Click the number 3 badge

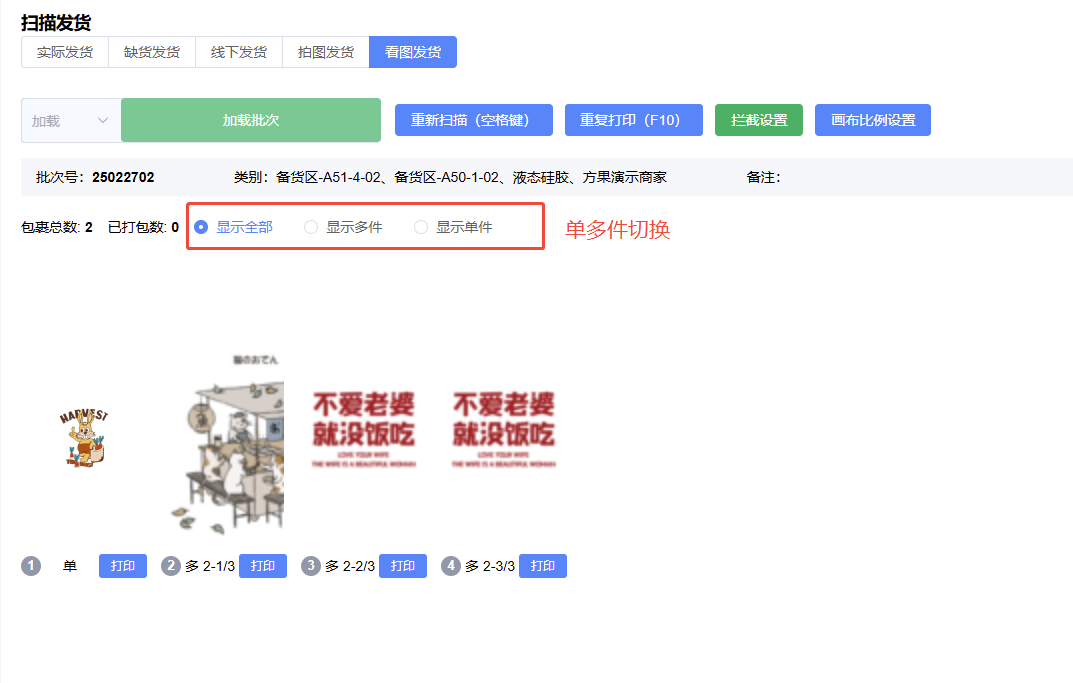pyautogui.click(x=311, y=566)
